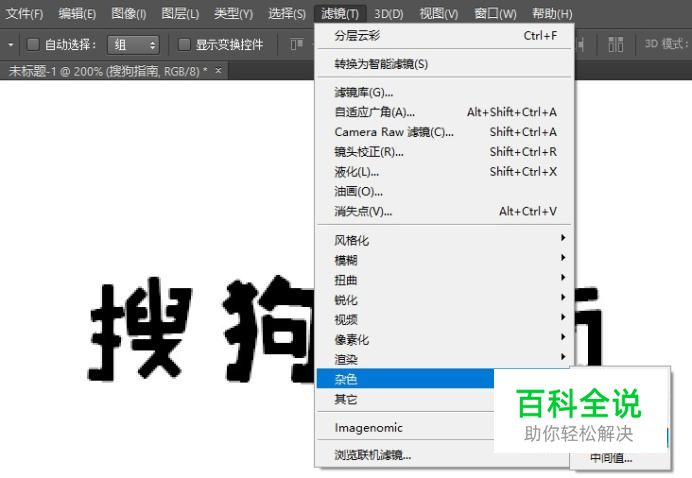Click the 搜 character on the canvas

(140, 329)
